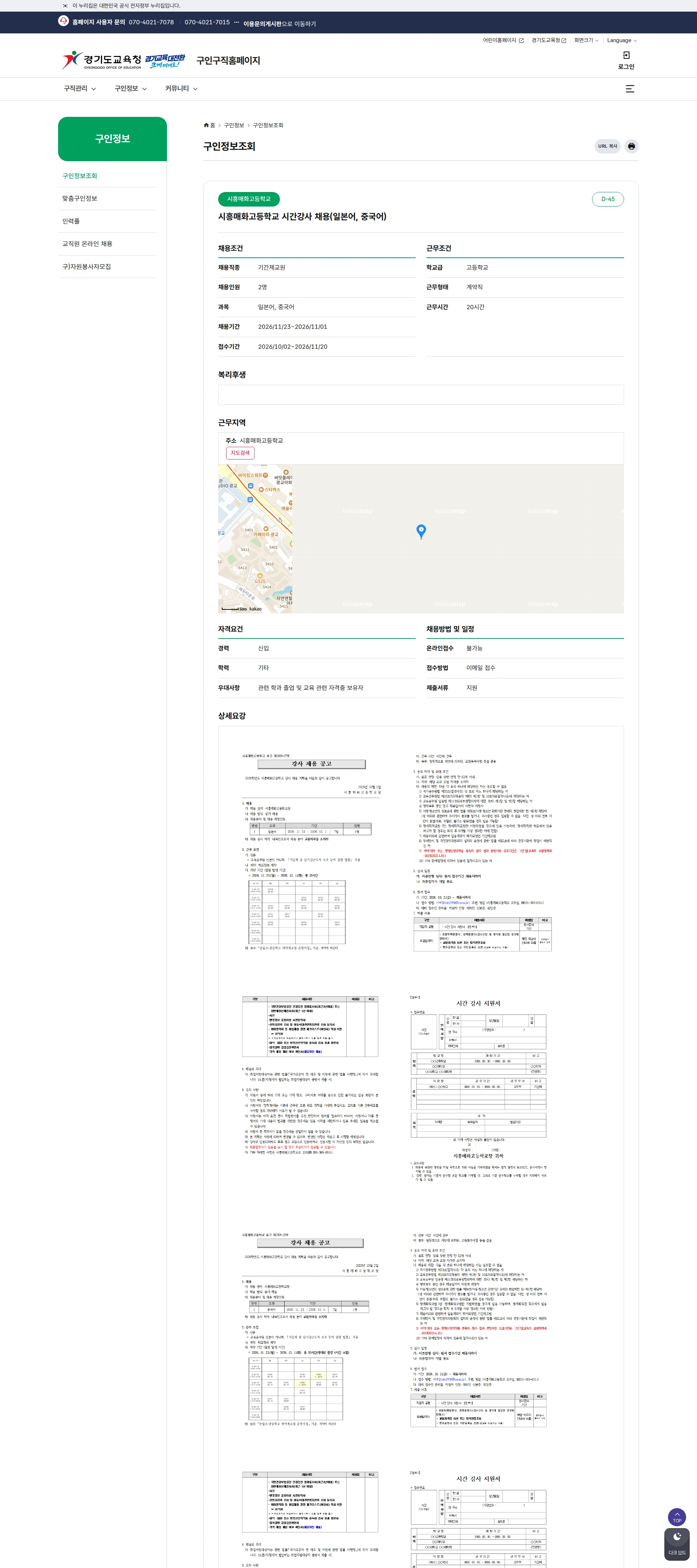Click the 접수기간 value 2026/10/02~2026/11/20
Image resolution: width=697 pixels, height=1568 pixels.
(x=293, y=347)
